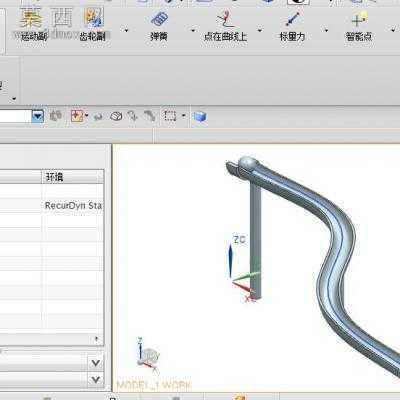Open the arrow beside the rectangle selection tool
The height and width of the screenshot is (400, 400).
184,116
